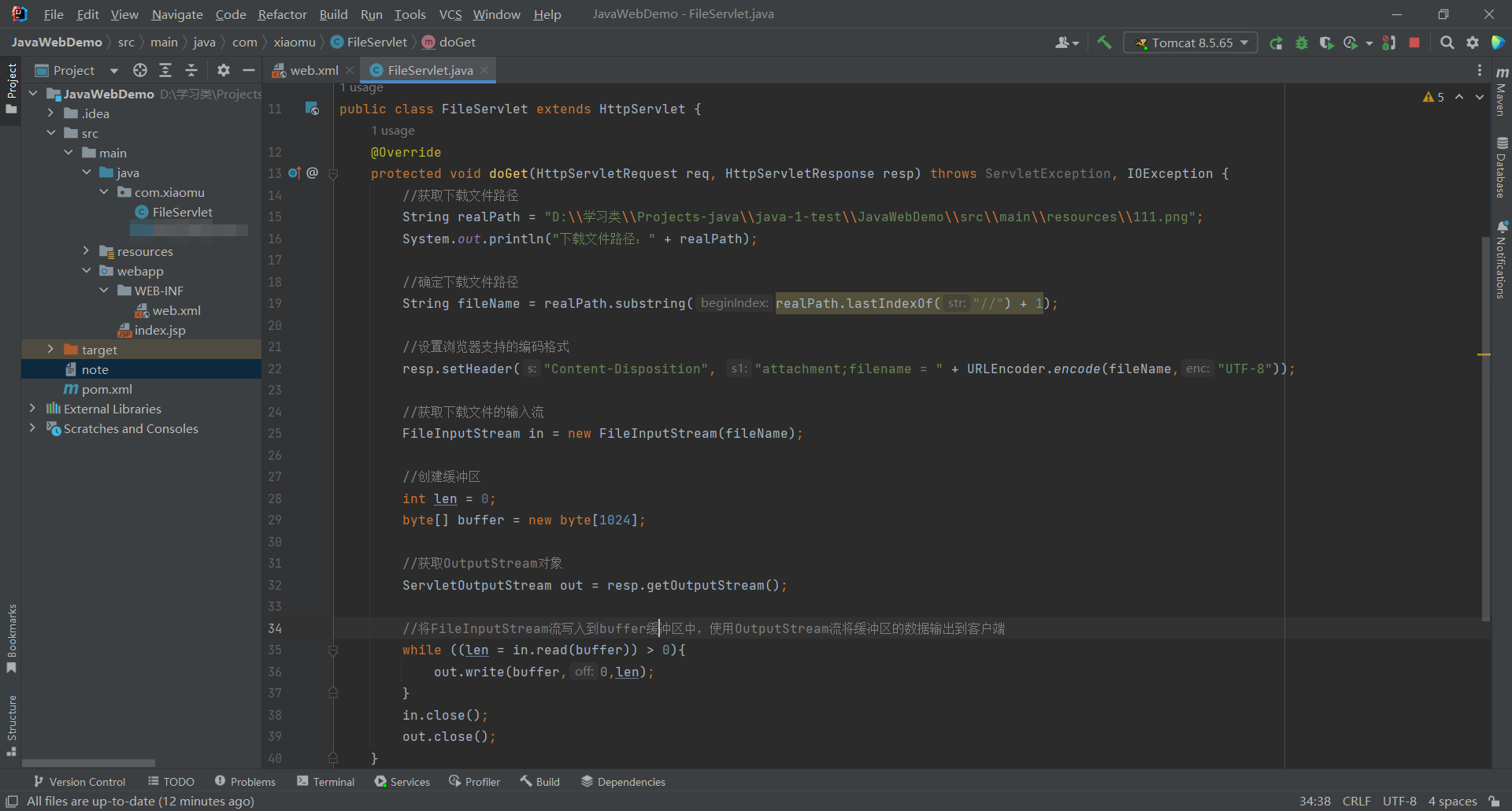Viewport: 1512px width, 811px height.
Task: Expand the target folder
Action: (x=50, y=350)
